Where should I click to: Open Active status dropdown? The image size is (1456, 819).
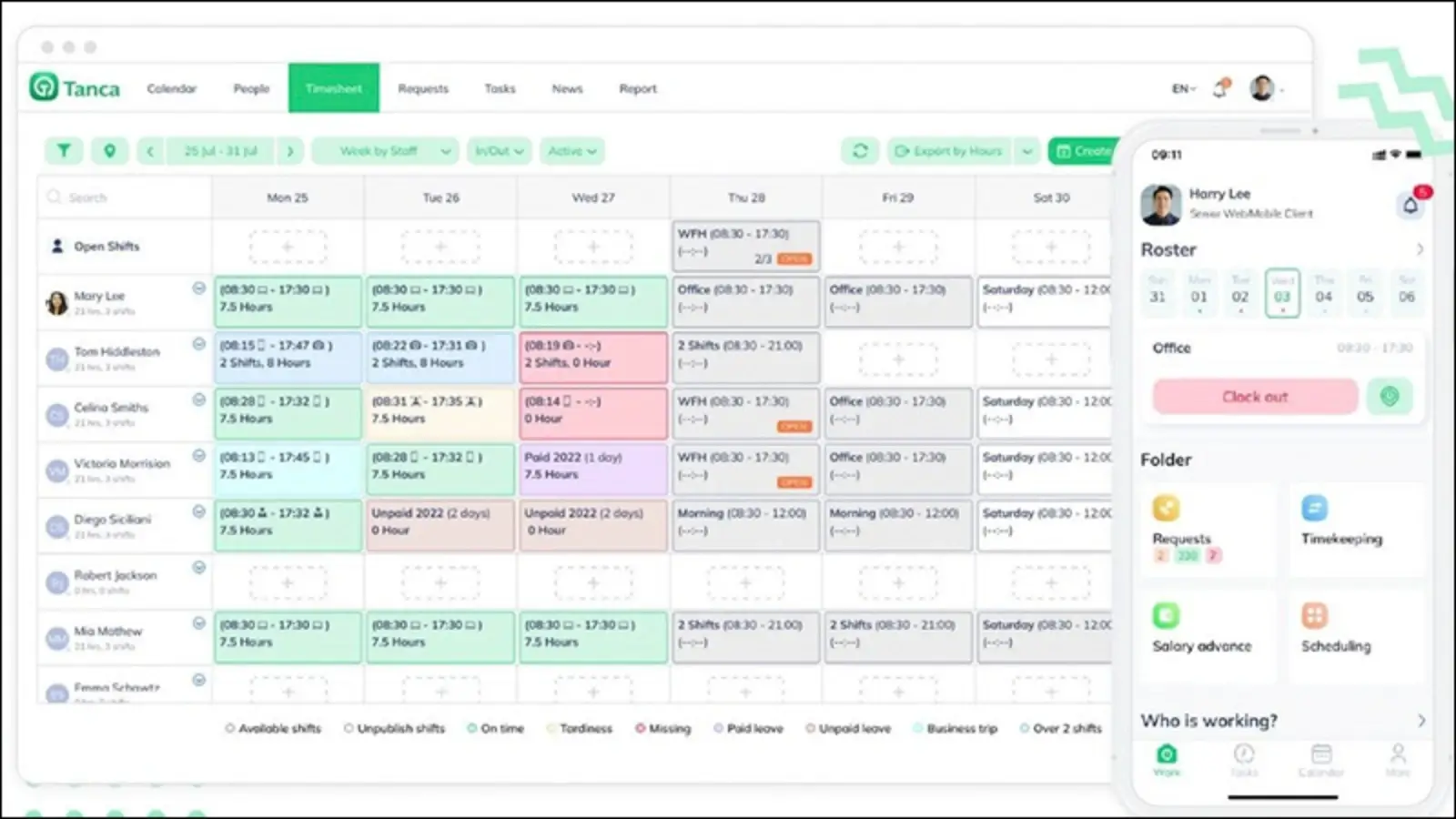[572, 151]
